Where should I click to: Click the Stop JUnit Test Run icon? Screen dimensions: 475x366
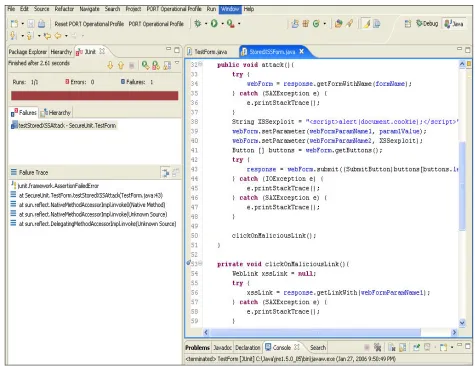[132, 65]
